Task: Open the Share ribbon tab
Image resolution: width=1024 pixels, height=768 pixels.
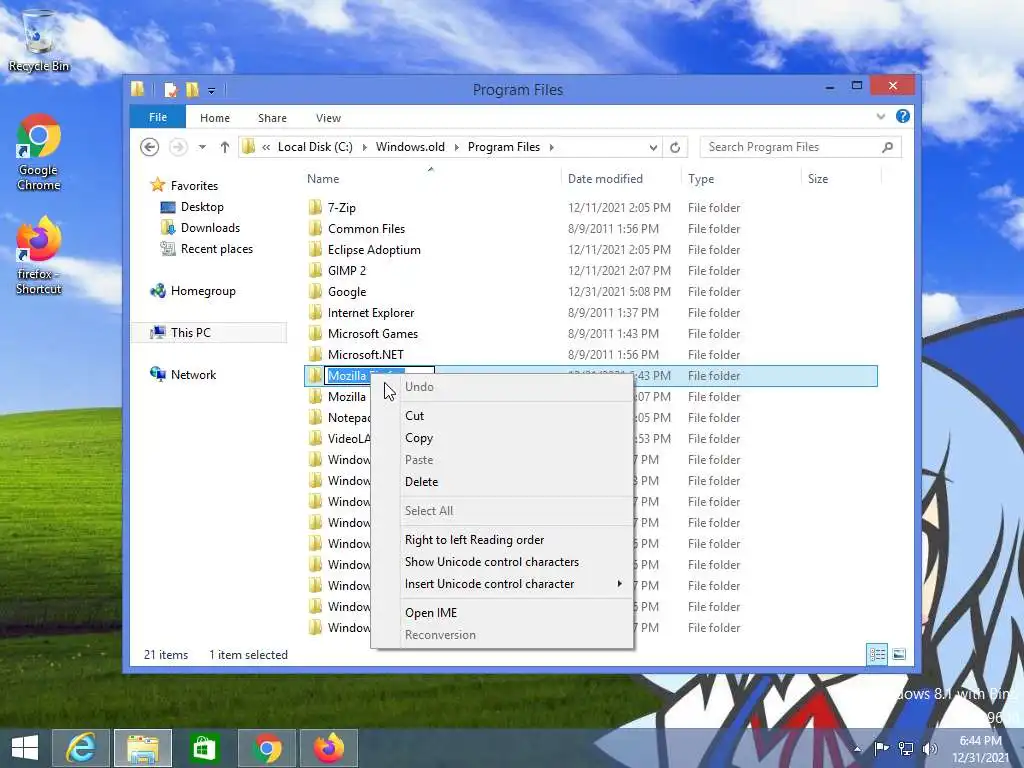Action: [272, 118]
